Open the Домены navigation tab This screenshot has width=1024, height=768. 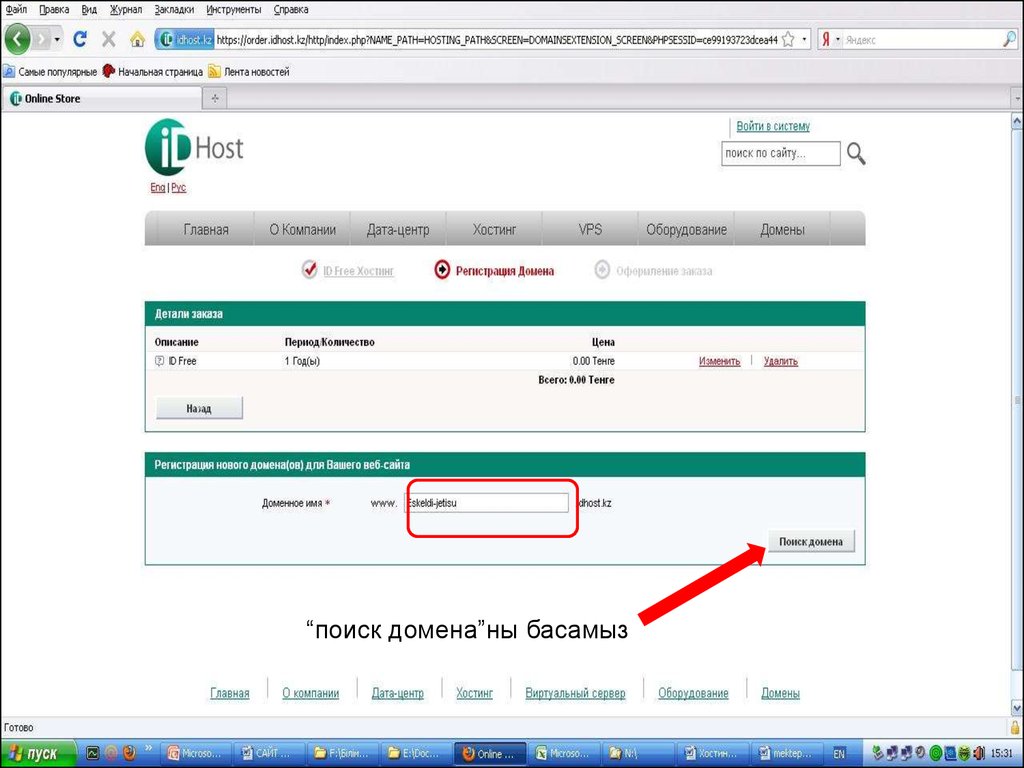point(782,230)
